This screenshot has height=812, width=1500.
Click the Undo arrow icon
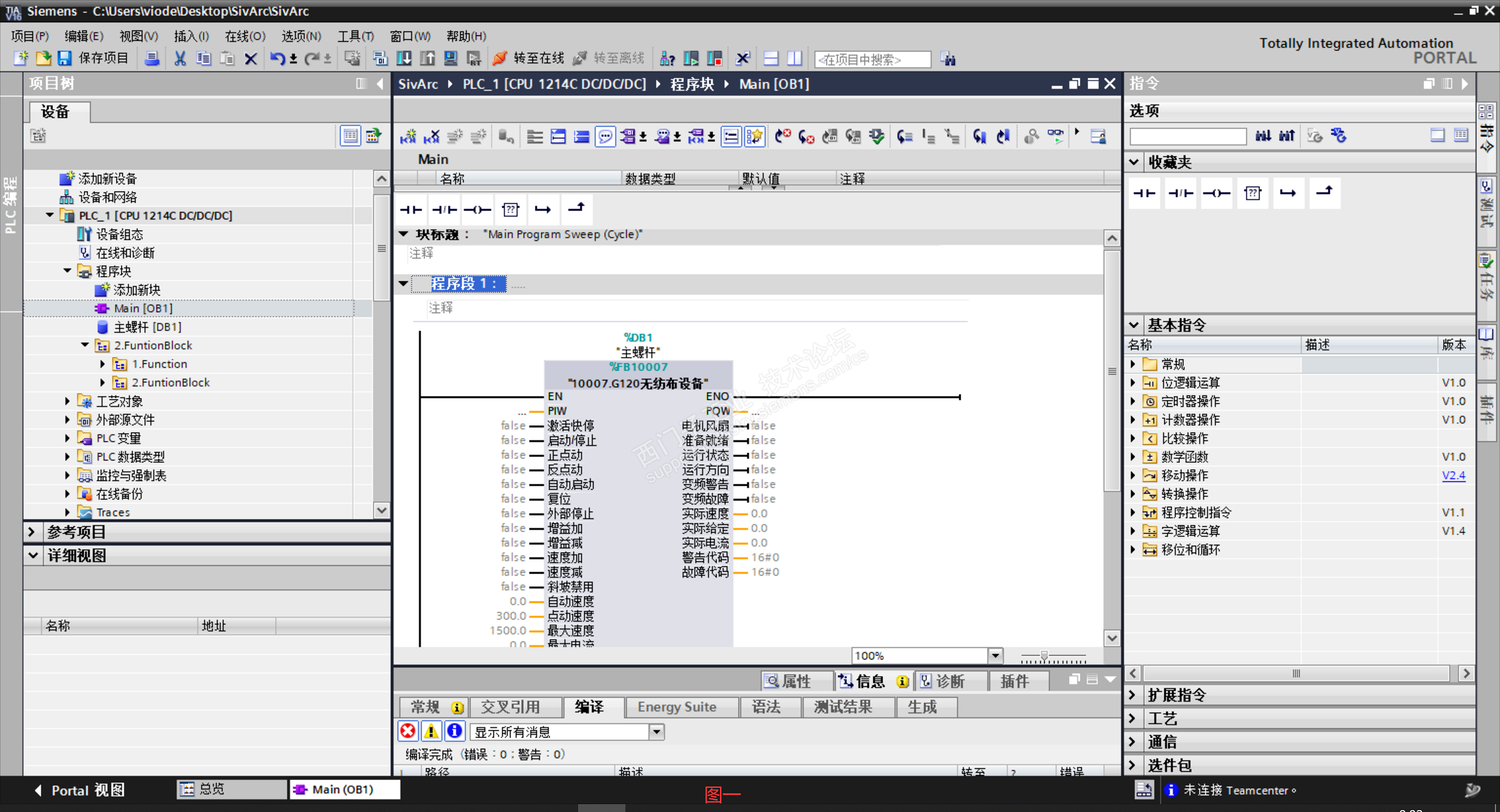(x=277, y=59)
